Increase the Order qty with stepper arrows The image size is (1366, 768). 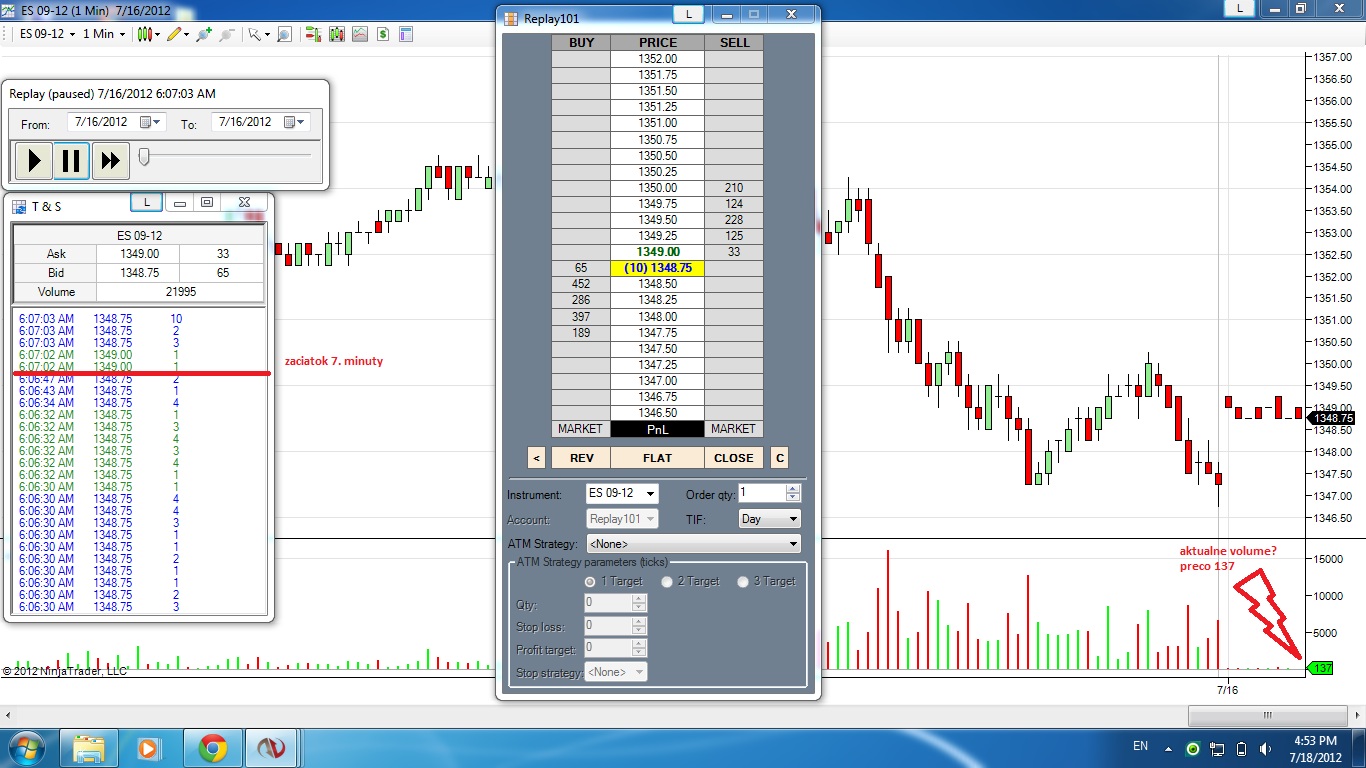click(x=793, y=489)
